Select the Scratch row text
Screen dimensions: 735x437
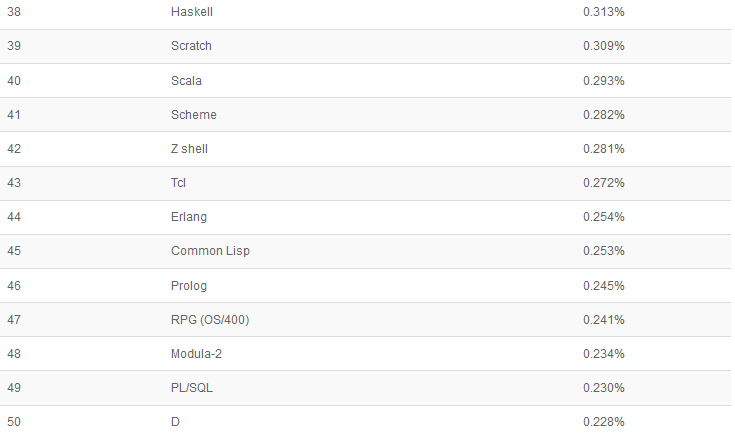(191, 46)
